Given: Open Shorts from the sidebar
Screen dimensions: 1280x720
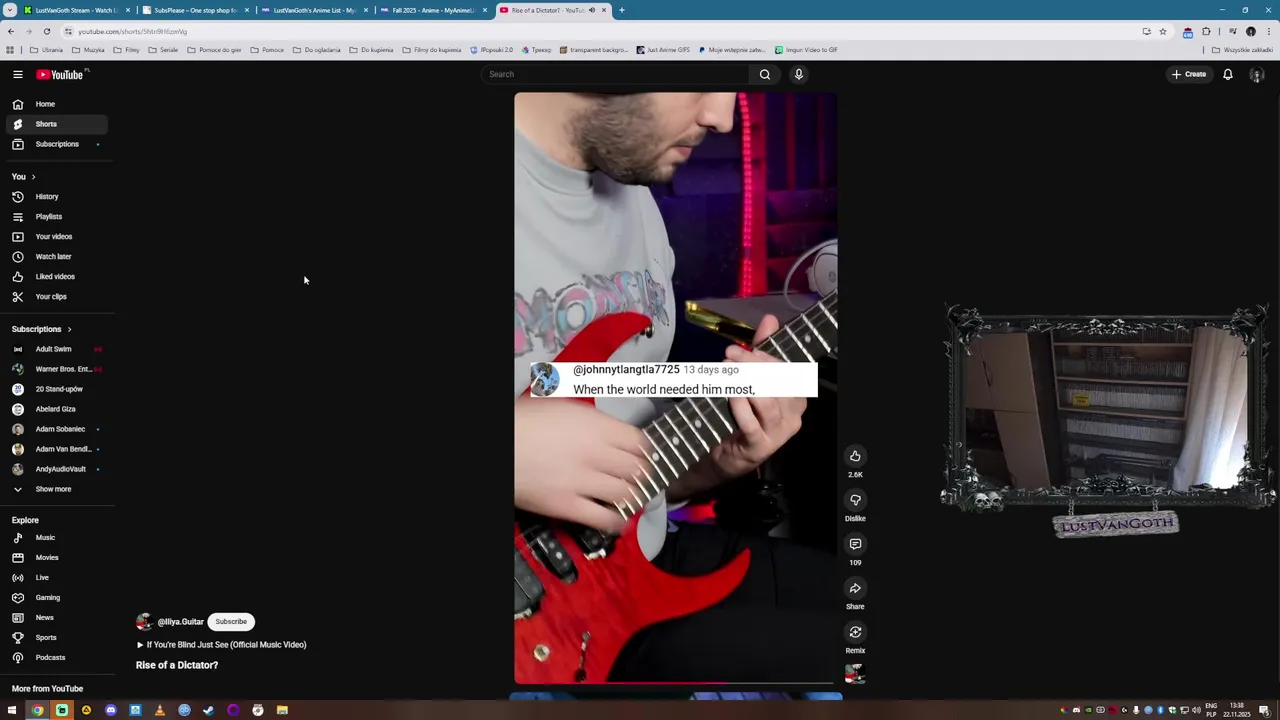Looking at the screenshot, I should pyautogui.click(x=56, y=124).
